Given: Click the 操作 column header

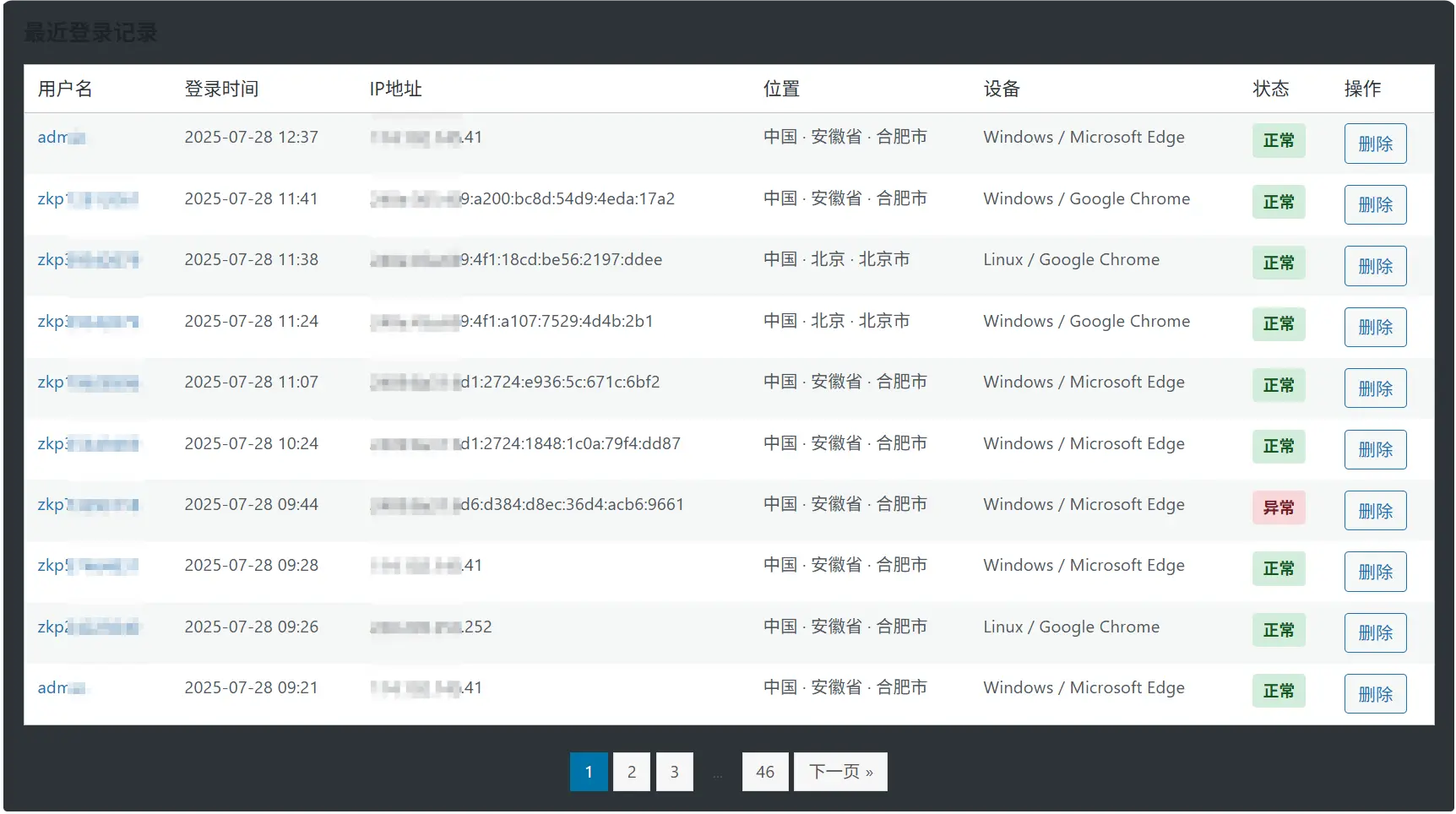Looking at the screenshot, I should point(1362,89).
